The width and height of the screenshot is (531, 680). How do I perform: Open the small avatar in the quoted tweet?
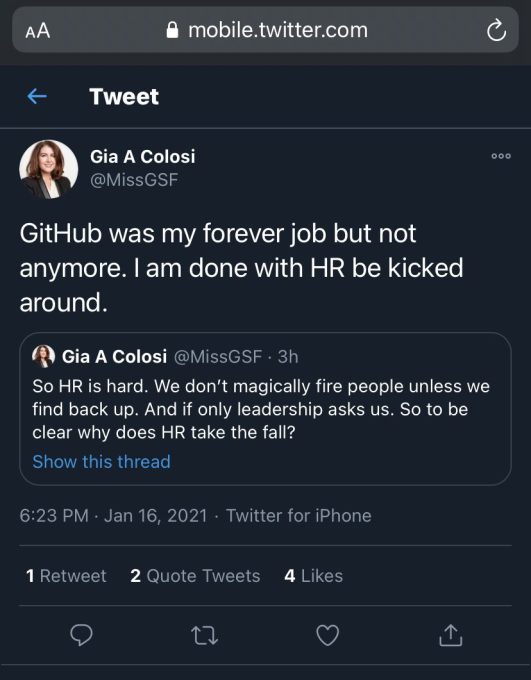tap(43, 356)
